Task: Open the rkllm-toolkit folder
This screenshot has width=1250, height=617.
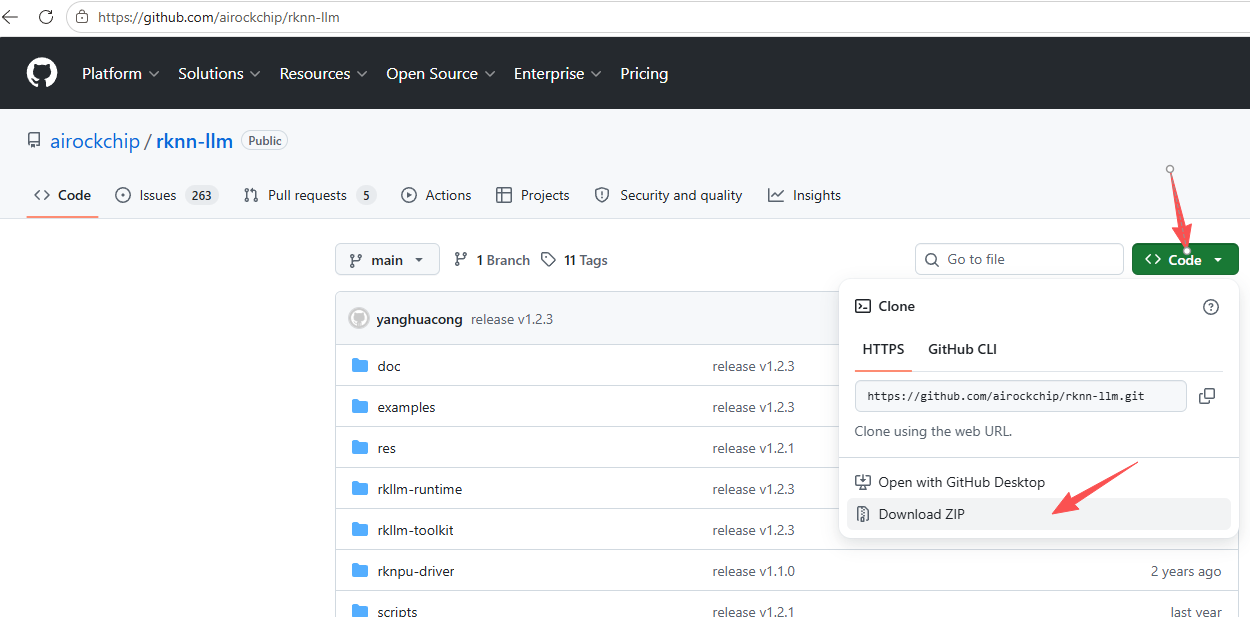Action: (415, 530)
